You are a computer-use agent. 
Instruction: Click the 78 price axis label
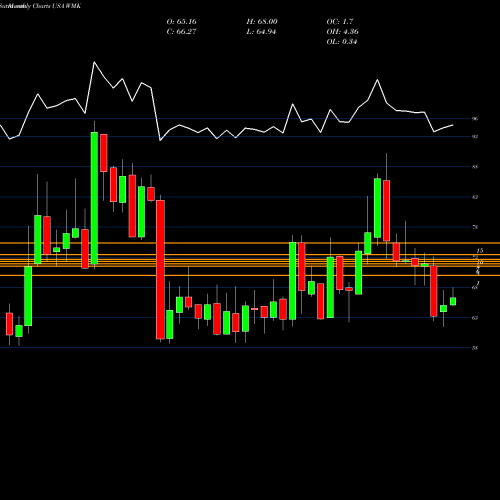pos(475,227)
